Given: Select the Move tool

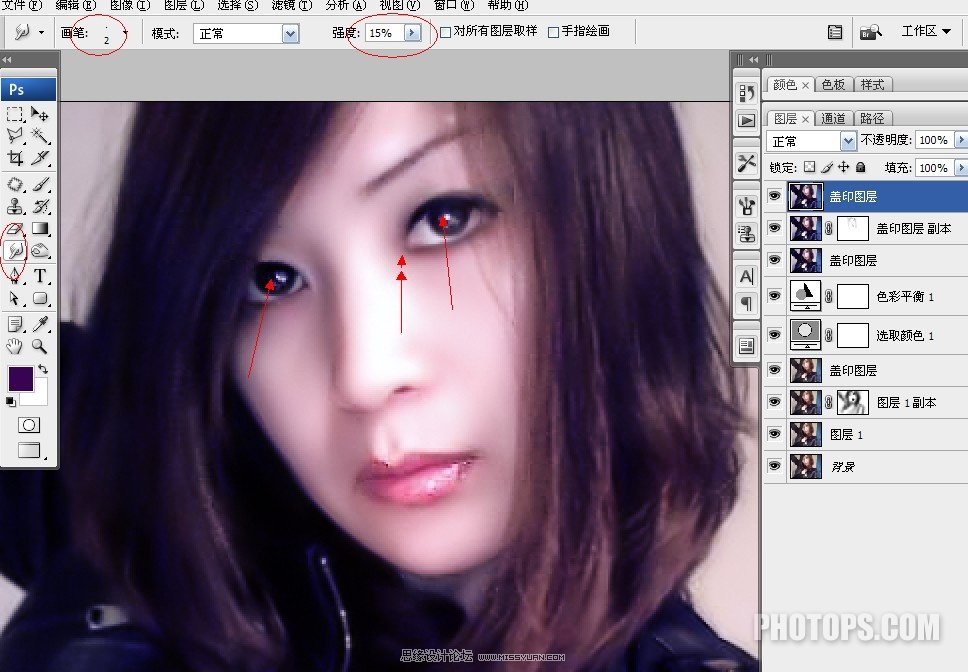Looking at the screenshot, I should (40, 114).
